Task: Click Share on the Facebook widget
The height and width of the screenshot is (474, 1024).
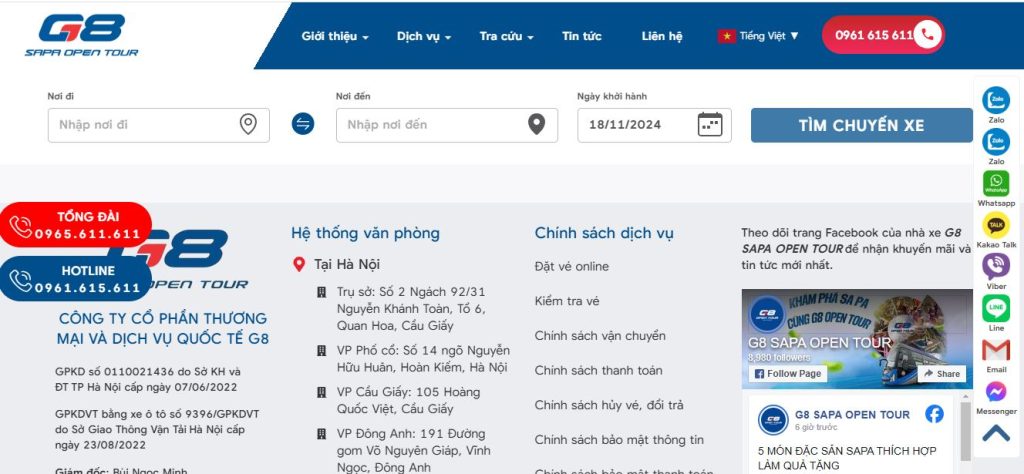Action: 942,373
